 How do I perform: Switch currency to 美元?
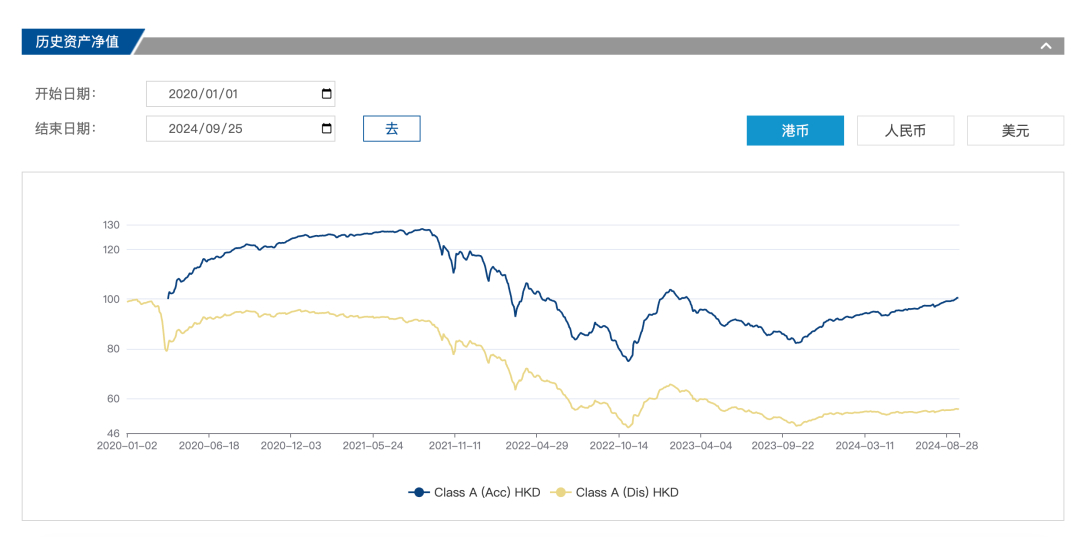click(1015, 131)
